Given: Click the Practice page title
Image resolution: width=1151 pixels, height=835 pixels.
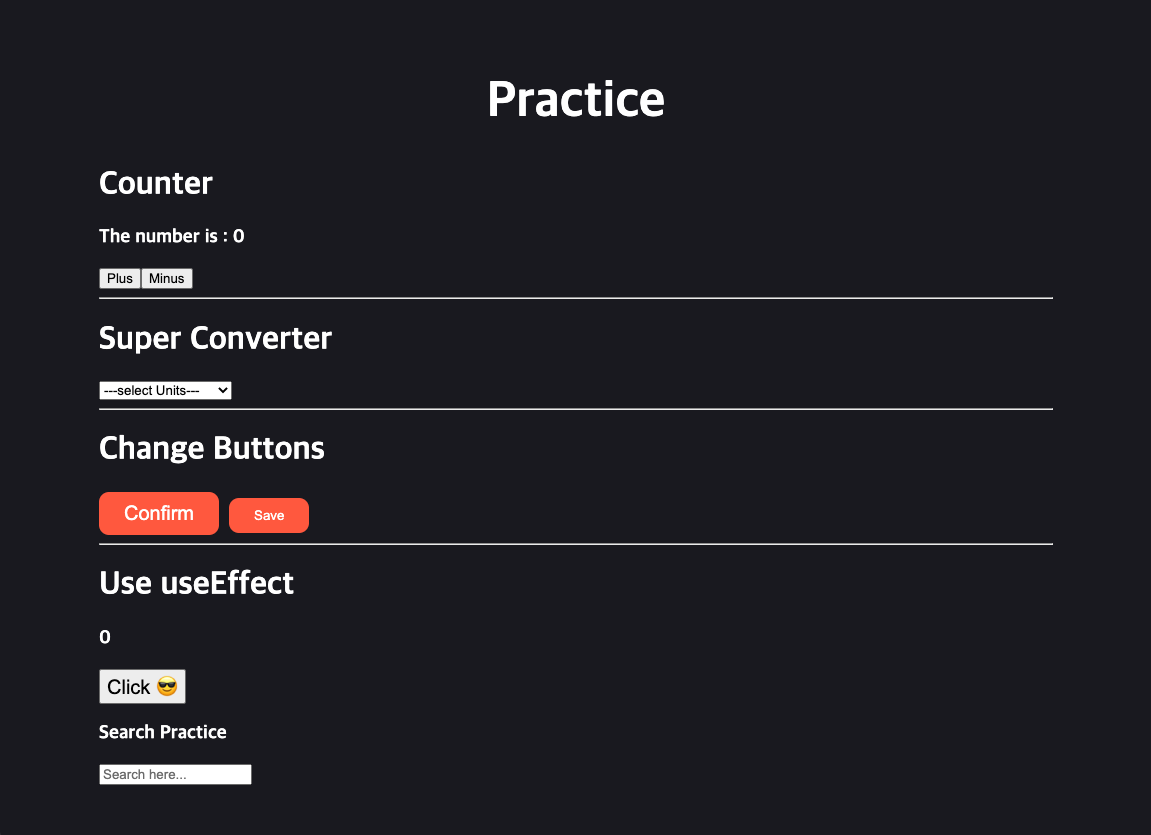Looking at the screenshot, I should coord(576,99).
